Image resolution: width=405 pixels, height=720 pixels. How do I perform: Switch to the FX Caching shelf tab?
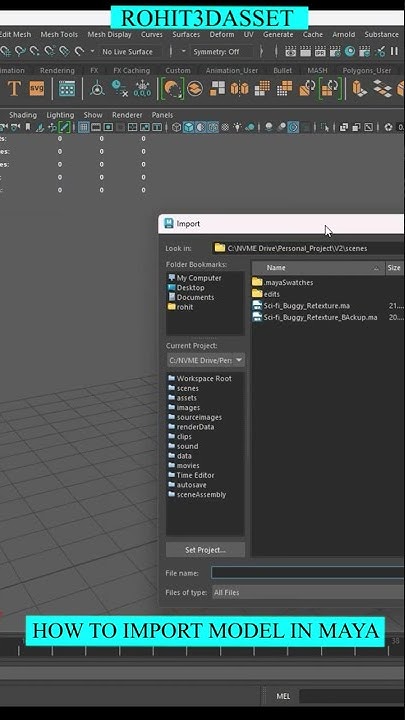tap(131, 70)
